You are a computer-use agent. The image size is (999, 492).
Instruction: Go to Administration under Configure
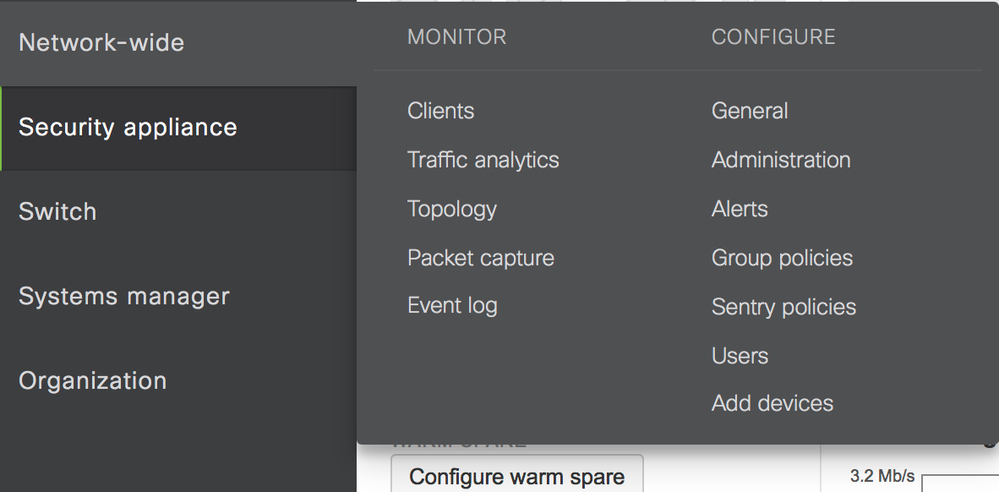point(781,160)
